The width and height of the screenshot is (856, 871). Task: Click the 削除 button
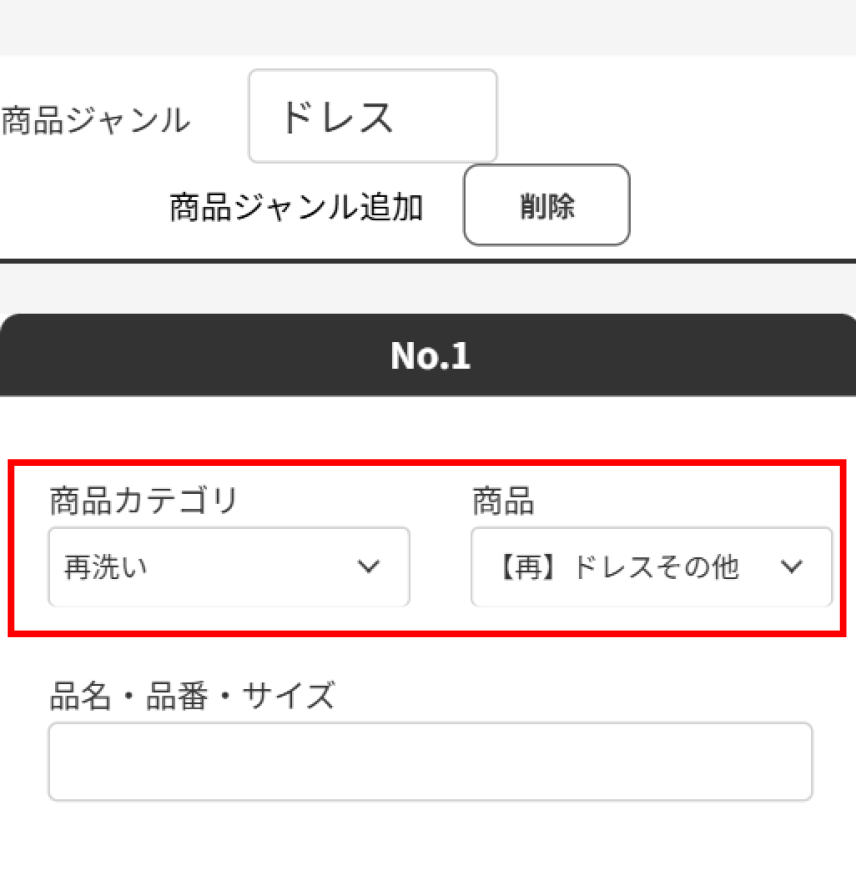point(547,205)
